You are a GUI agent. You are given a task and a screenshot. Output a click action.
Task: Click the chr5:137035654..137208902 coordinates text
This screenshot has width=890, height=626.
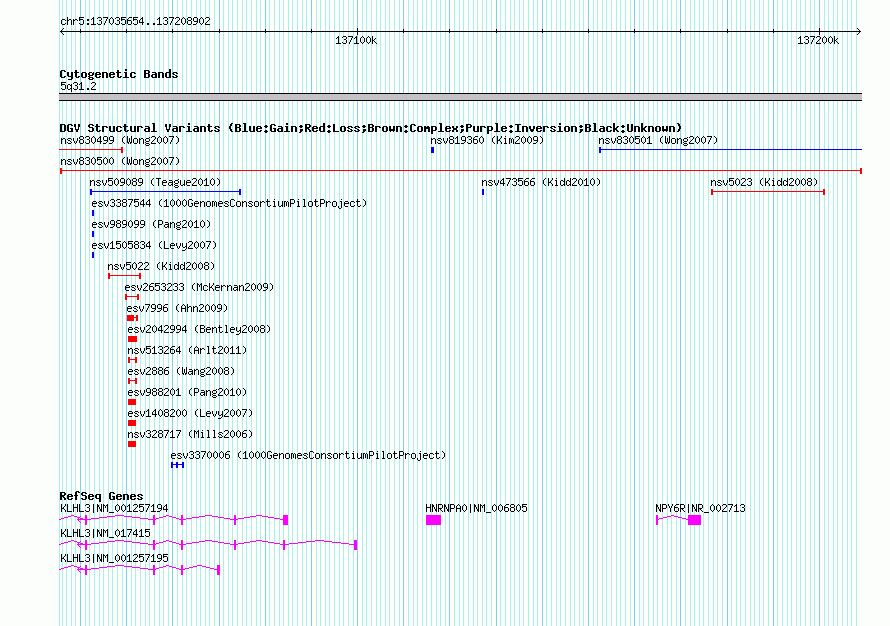[135, 22]
